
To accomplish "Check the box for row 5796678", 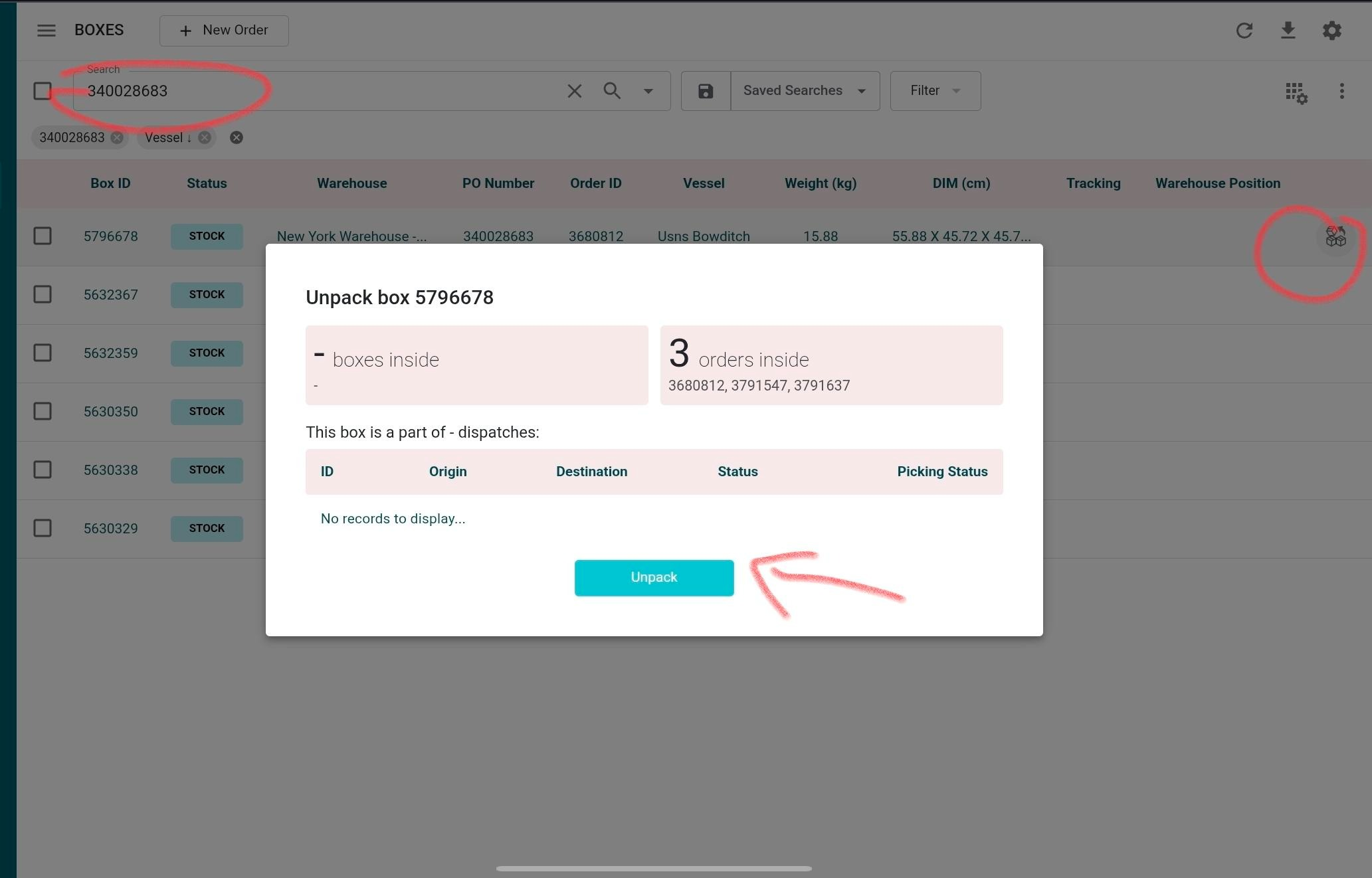I will tap(43, 236).
